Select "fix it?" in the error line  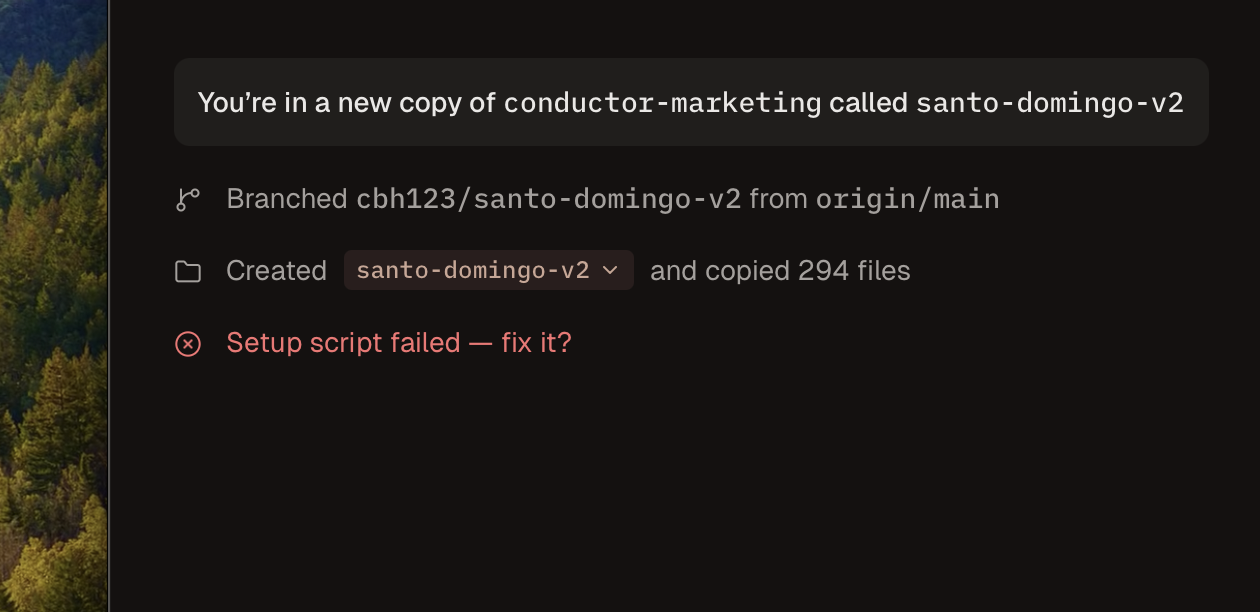[x=536, y=343]
